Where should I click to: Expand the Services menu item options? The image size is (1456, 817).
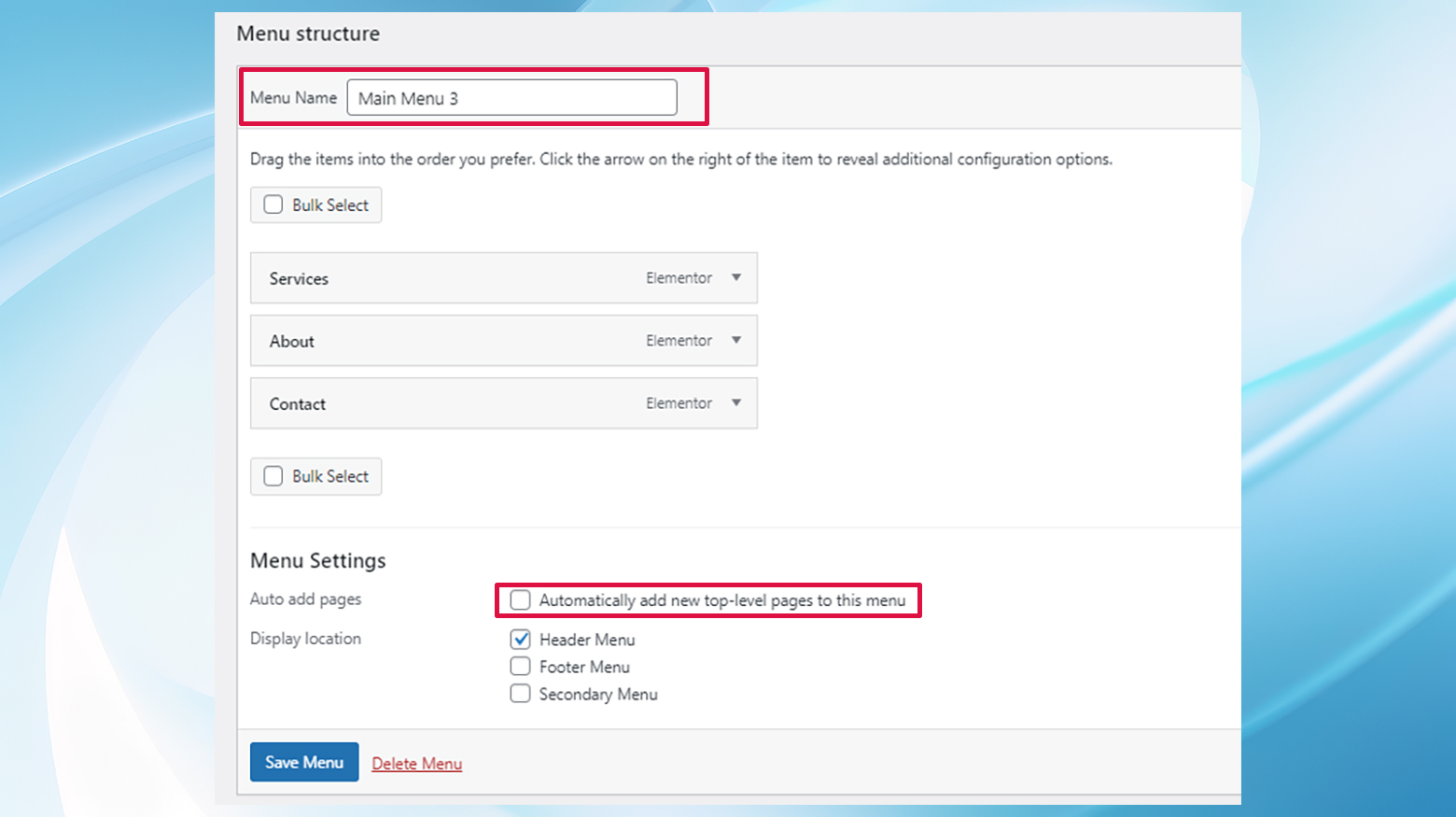(736, 277)
